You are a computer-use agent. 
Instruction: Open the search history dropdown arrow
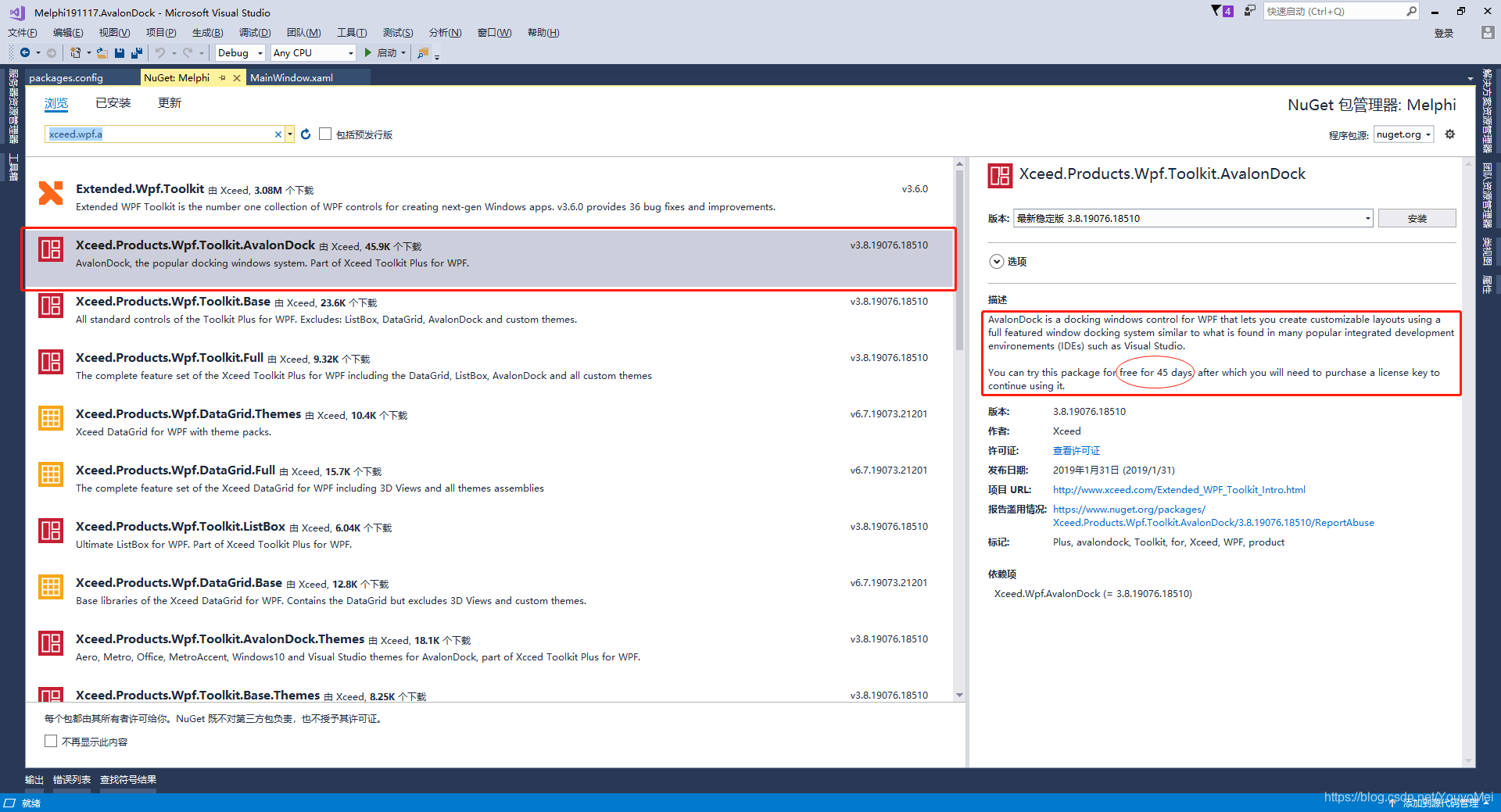coord(290,134)
